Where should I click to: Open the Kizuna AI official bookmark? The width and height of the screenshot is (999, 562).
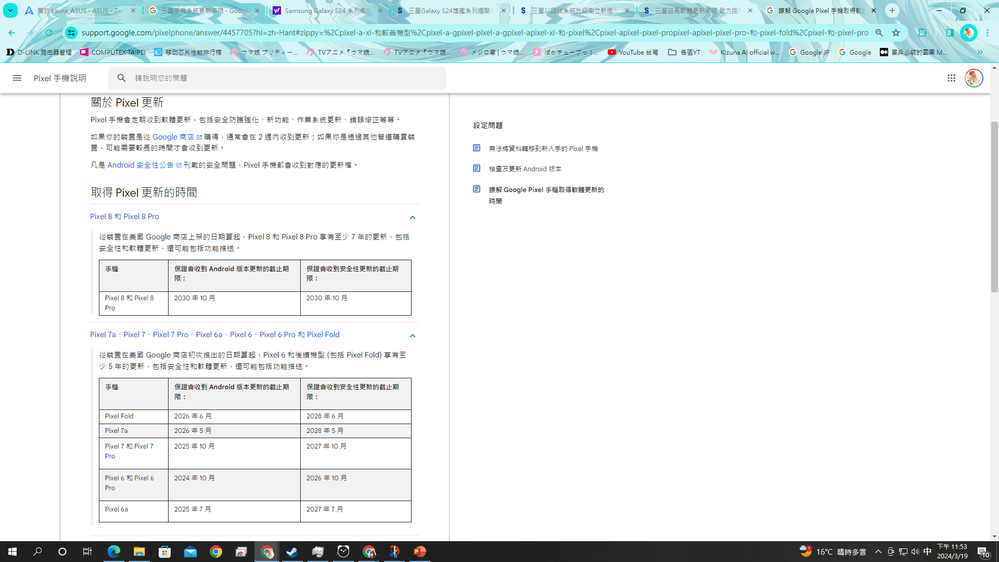pyautogui.click(x=744, y=52)
